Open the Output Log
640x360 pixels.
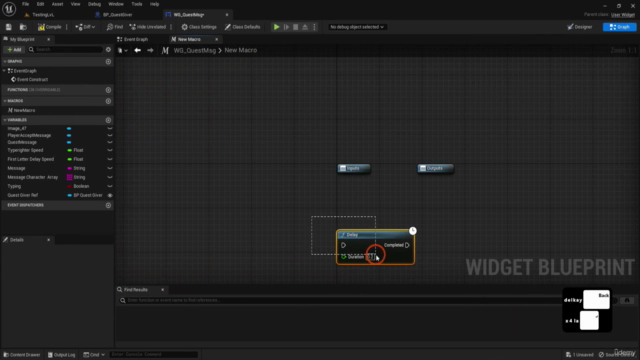click(61, 355)
